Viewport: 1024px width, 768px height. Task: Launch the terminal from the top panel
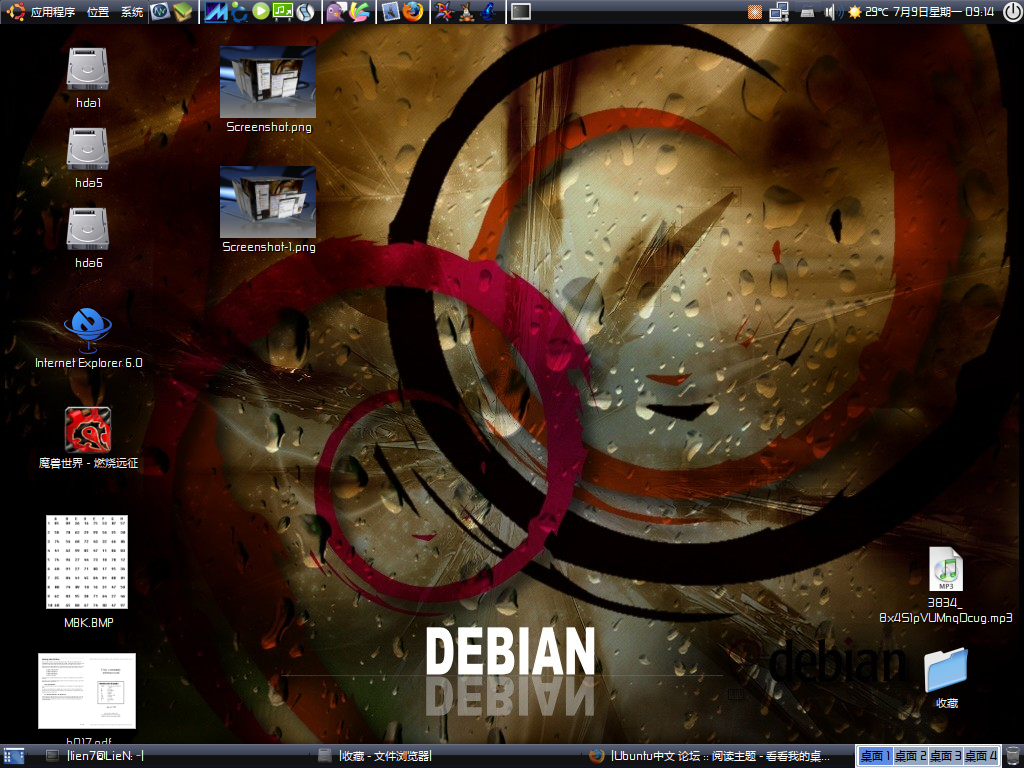point(520,12)
